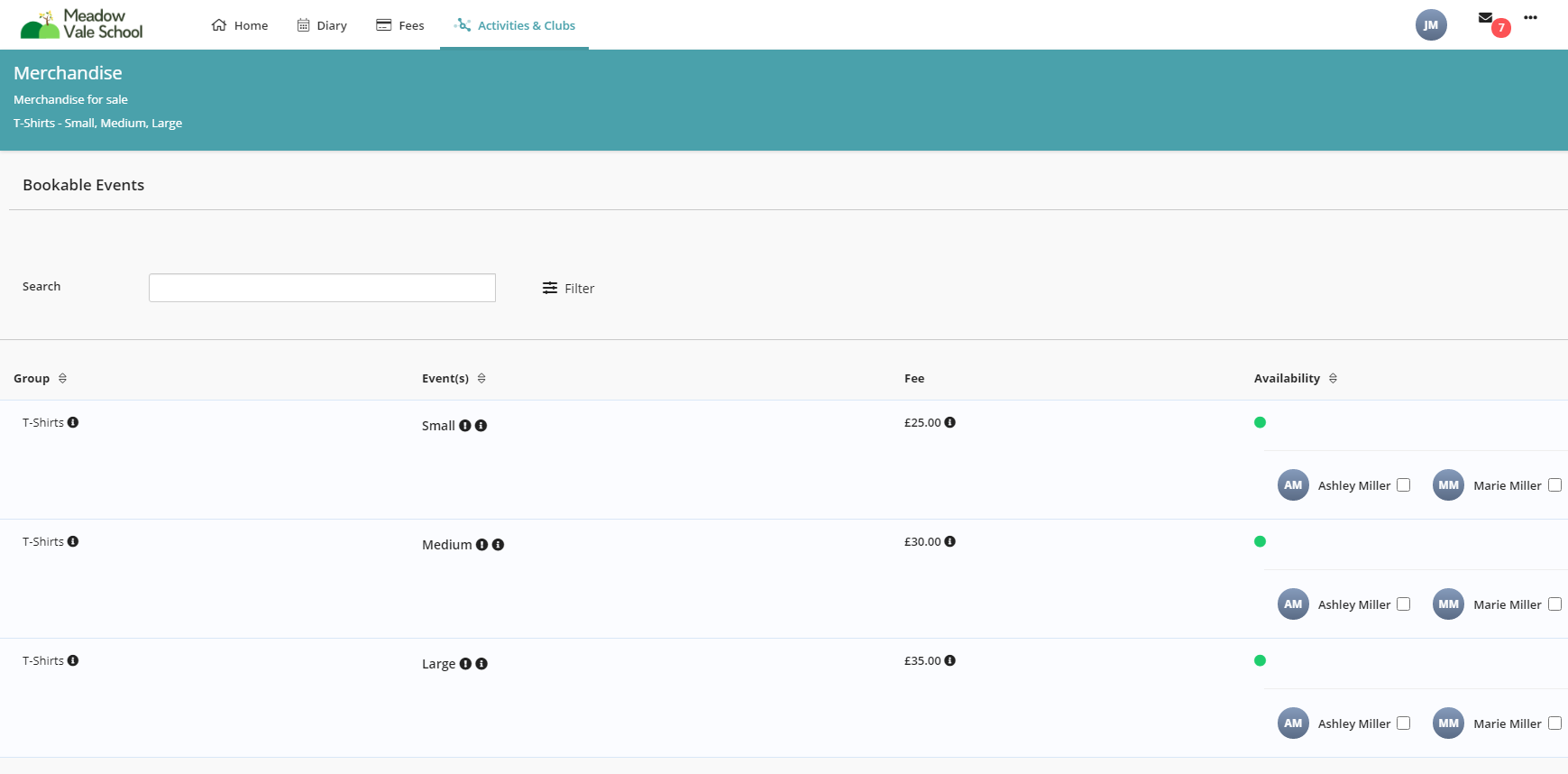Image resolution: width=1568 pixels, height=774 pixels.
Task: Click the second info icon beside Large event
Action: [481, 664]
